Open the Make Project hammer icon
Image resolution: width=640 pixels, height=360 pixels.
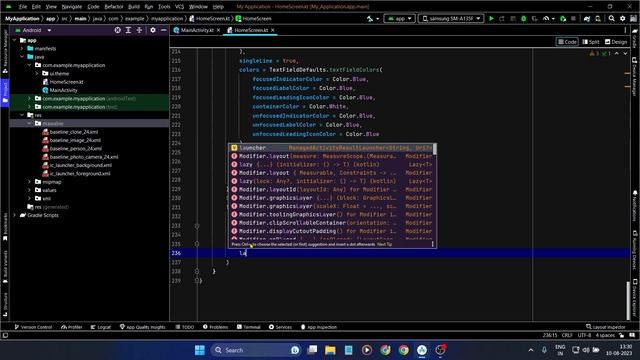(x=370, y=18)
